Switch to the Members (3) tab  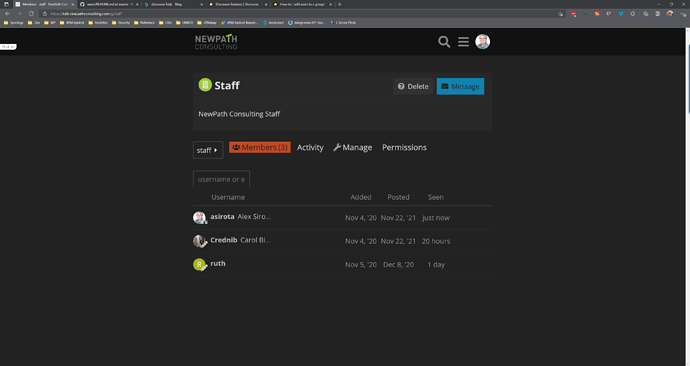tap(260, 147)
